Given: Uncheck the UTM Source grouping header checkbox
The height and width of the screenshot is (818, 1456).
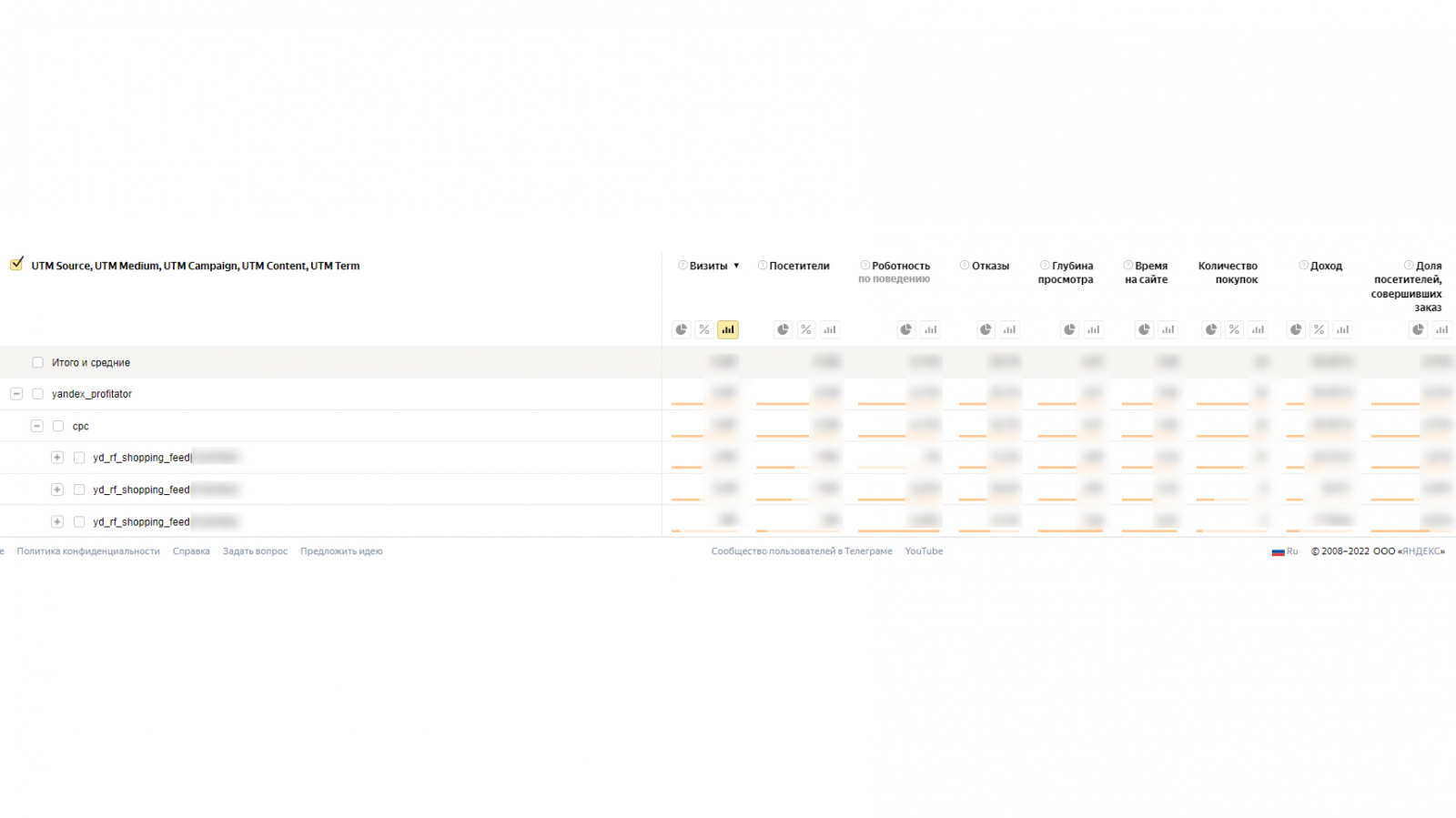Looking at the screenshot, I should (16, 265).
